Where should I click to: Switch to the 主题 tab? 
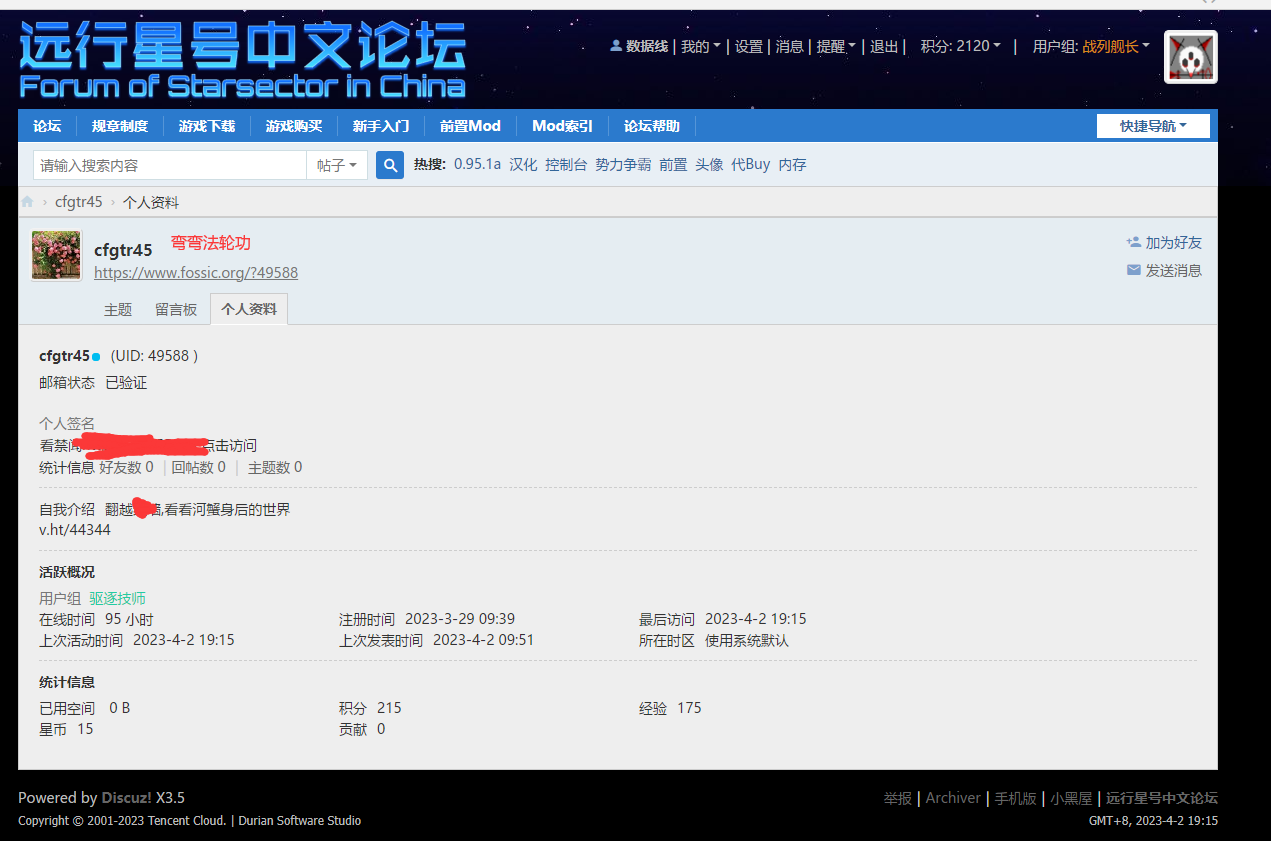tap(118, 310)
